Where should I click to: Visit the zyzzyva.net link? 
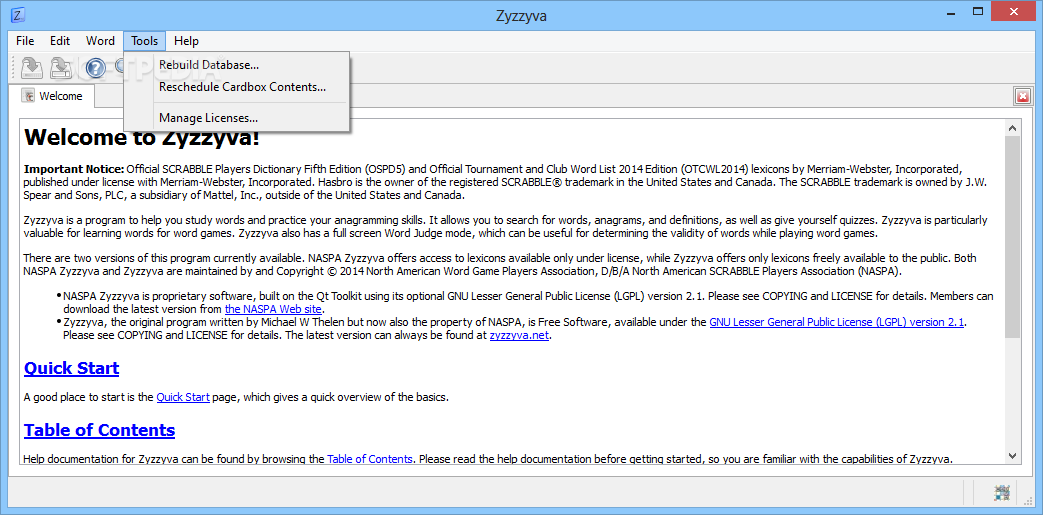(520, 335)
